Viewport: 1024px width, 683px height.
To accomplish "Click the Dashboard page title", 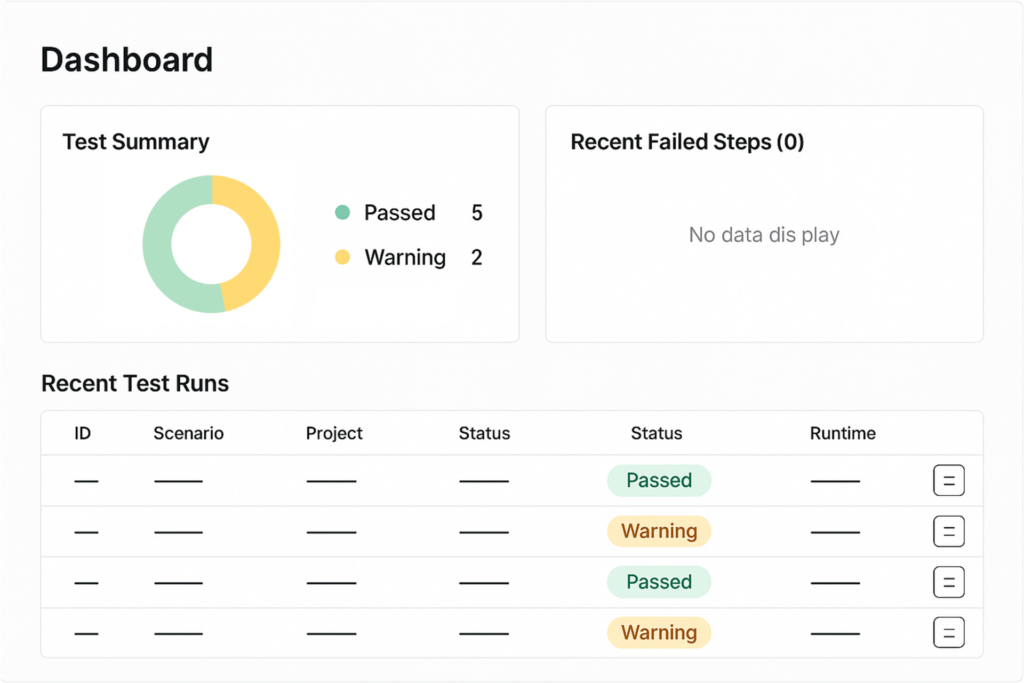I will coord(127,60).
